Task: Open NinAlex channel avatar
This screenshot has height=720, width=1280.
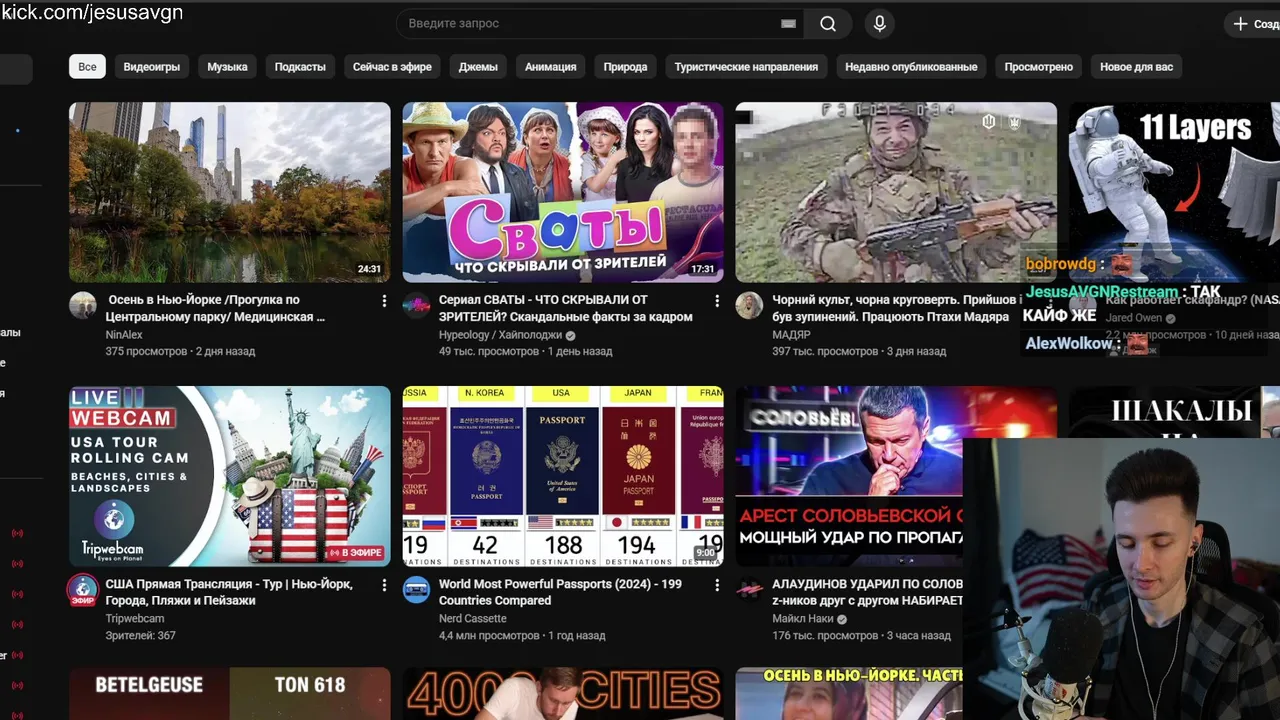Action: pos(83,305)
